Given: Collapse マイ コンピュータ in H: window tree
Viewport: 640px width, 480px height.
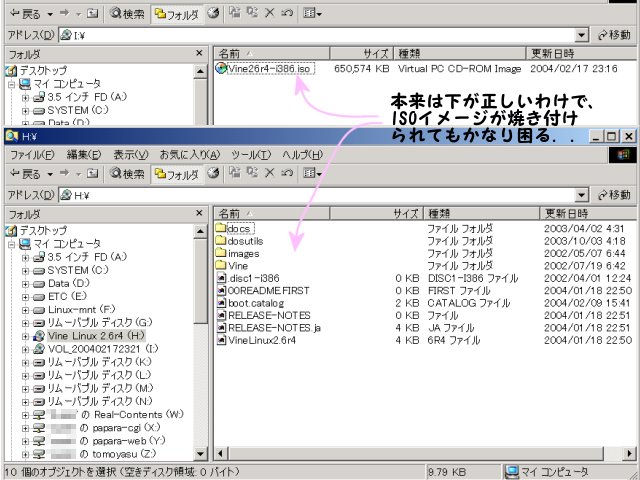Looking at the screenshot, I should [12, 244].
